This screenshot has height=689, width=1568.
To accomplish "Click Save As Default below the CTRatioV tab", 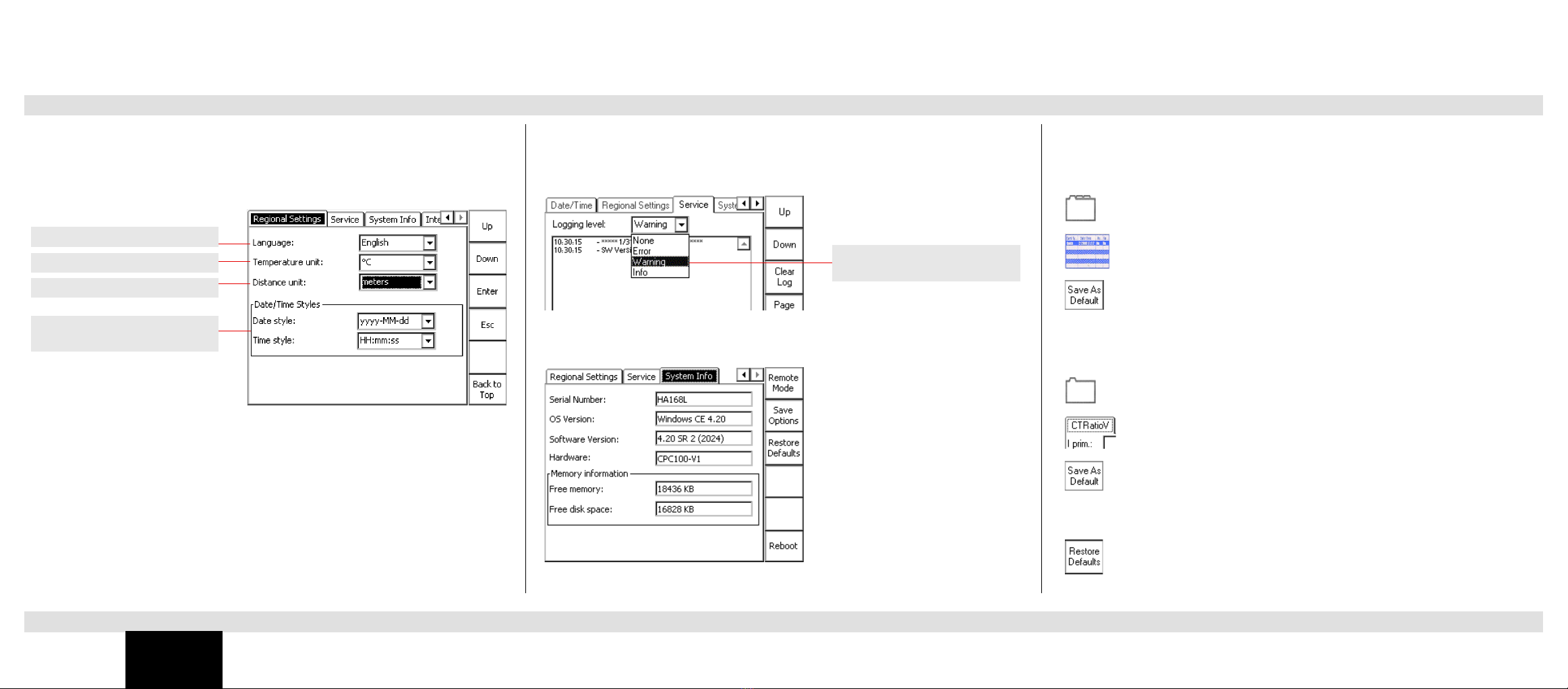I will (x=1084, y=476).
